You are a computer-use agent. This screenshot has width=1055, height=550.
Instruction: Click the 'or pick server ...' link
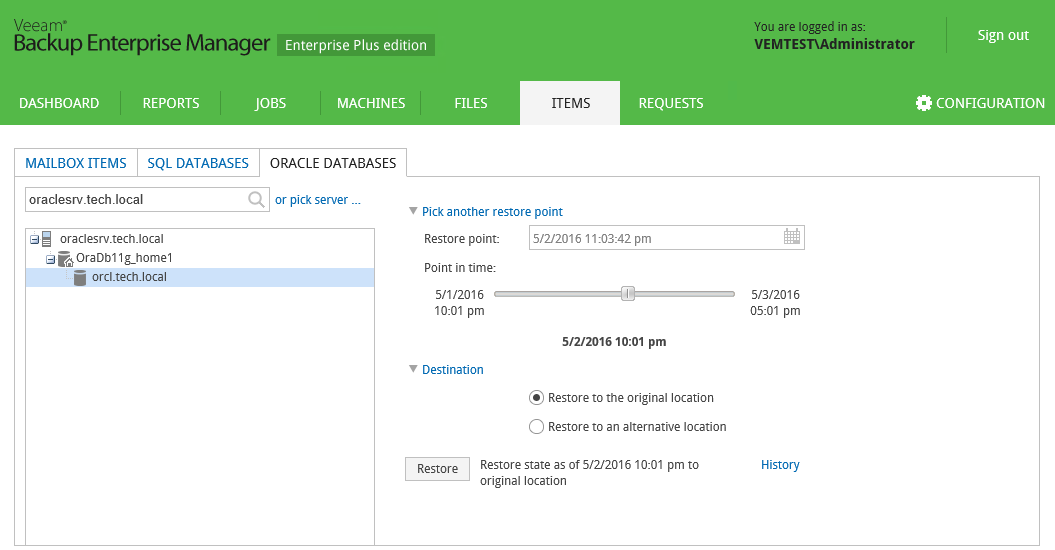click(318, 200)
